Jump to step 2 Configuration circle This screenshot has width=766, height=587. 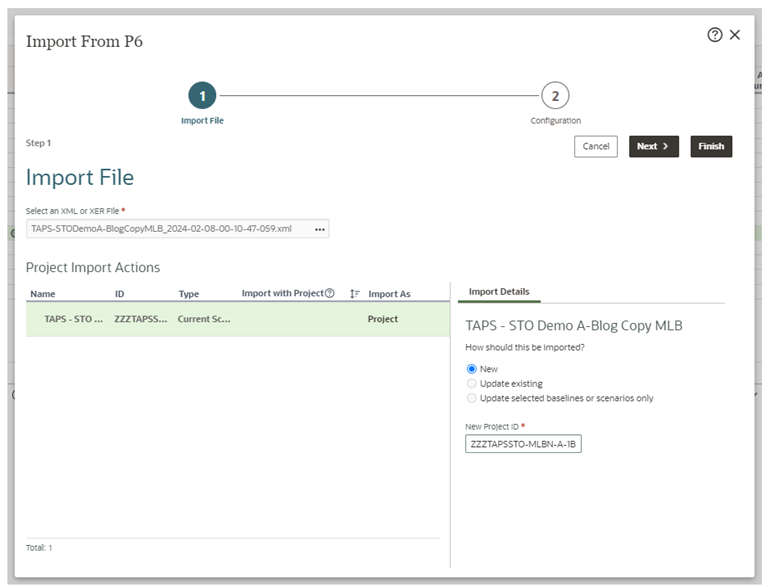click(555, 96)
